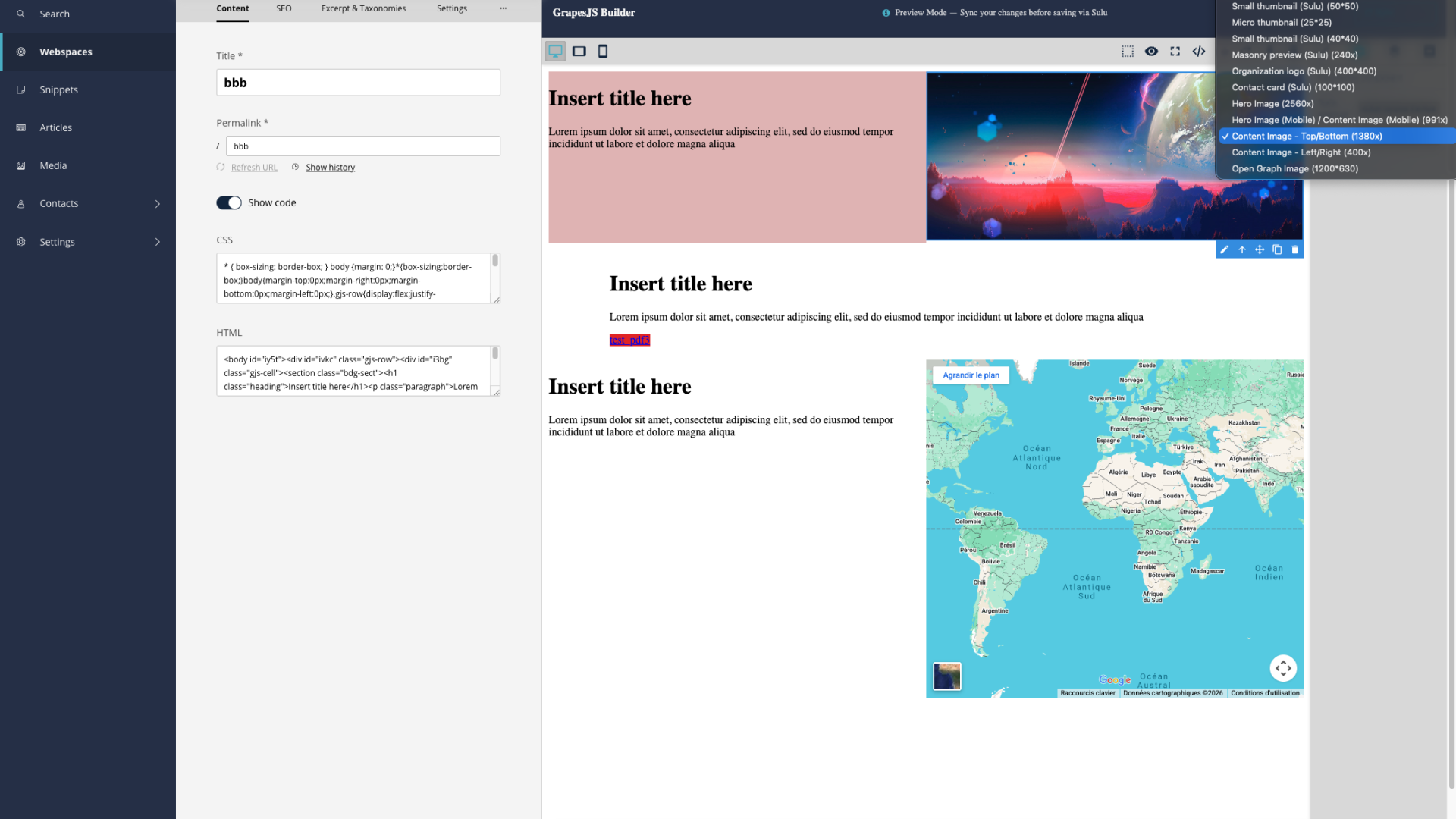The image size is (1456, 819).
Task: Show more tabs via ellipsis
Action: tap(503, 8)
